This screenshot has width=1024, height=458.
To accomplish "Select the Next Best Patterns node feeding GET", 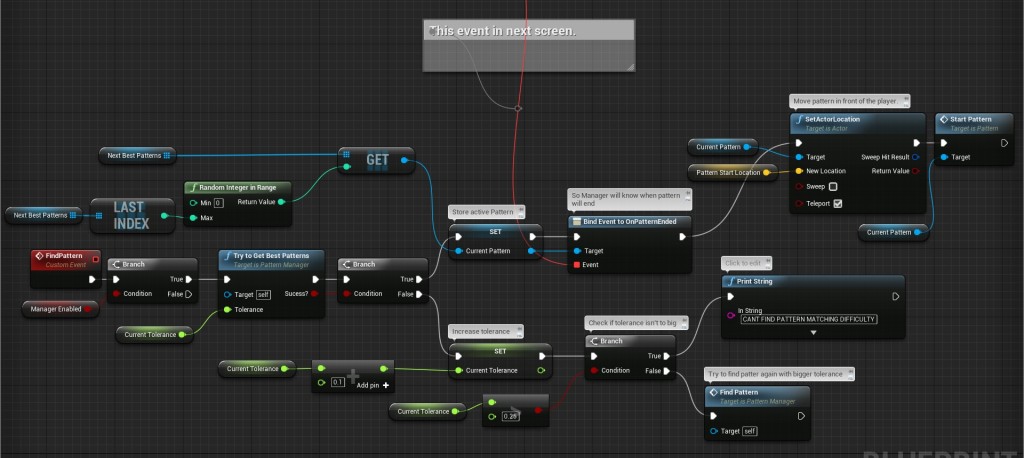I will 138,155.
